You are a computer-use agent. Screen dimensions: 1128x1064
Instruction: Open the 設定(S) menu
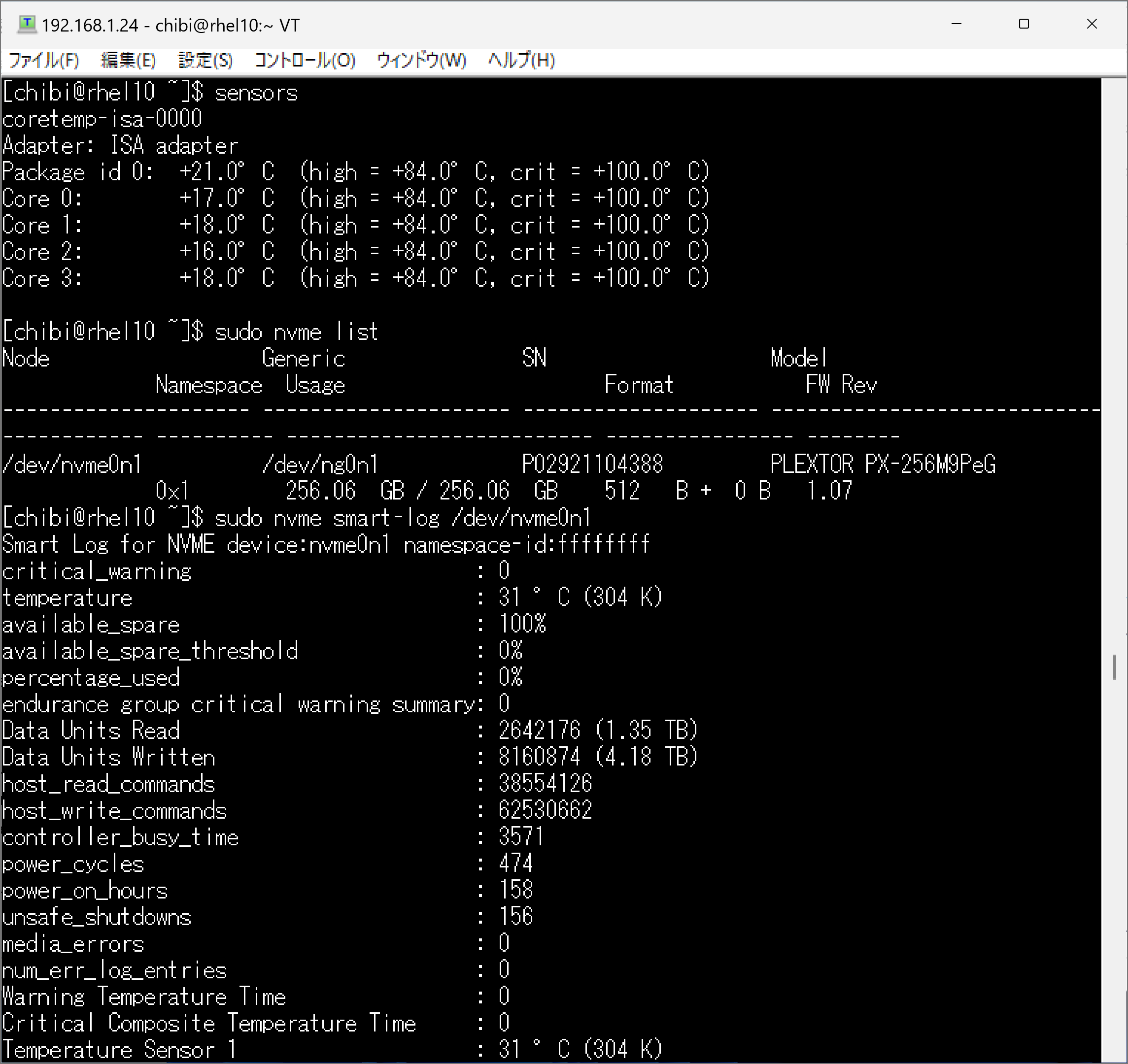point(205,60)
